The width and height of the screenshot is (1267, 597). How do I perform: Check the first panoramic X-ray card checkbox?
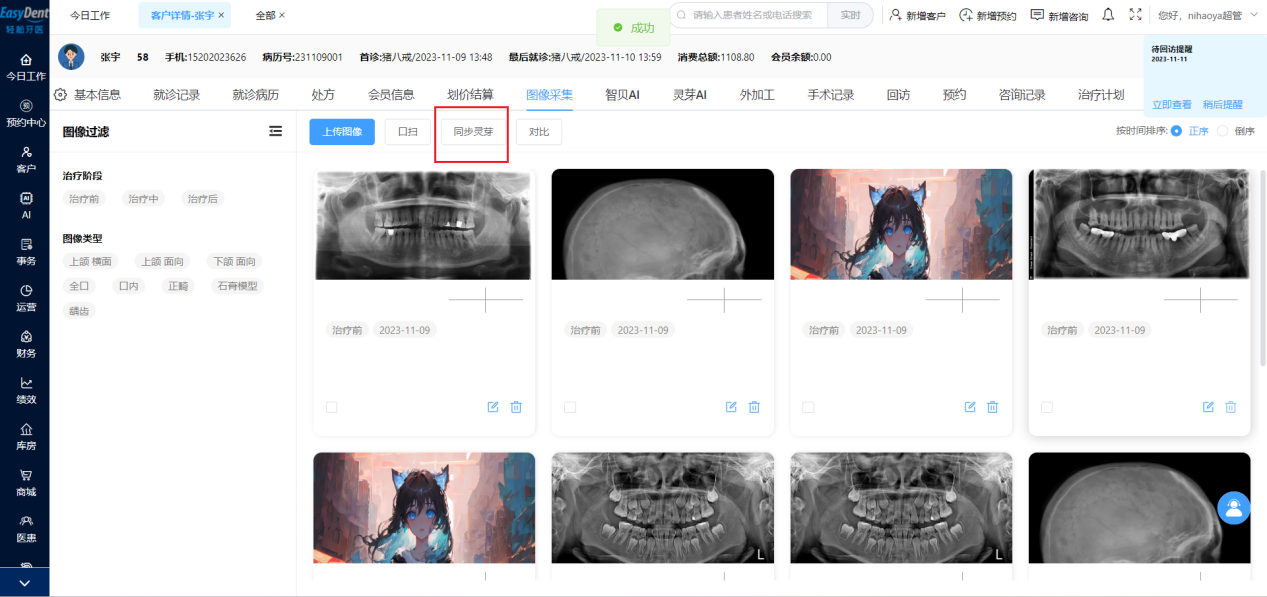(x=332, y=407)
